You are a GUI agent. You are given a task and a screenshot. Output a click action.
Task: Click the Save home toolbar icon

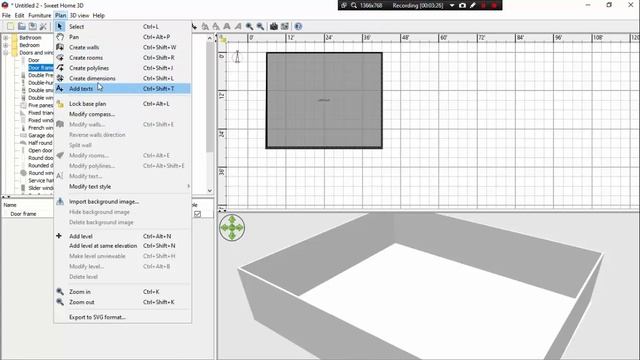(32, 27)
